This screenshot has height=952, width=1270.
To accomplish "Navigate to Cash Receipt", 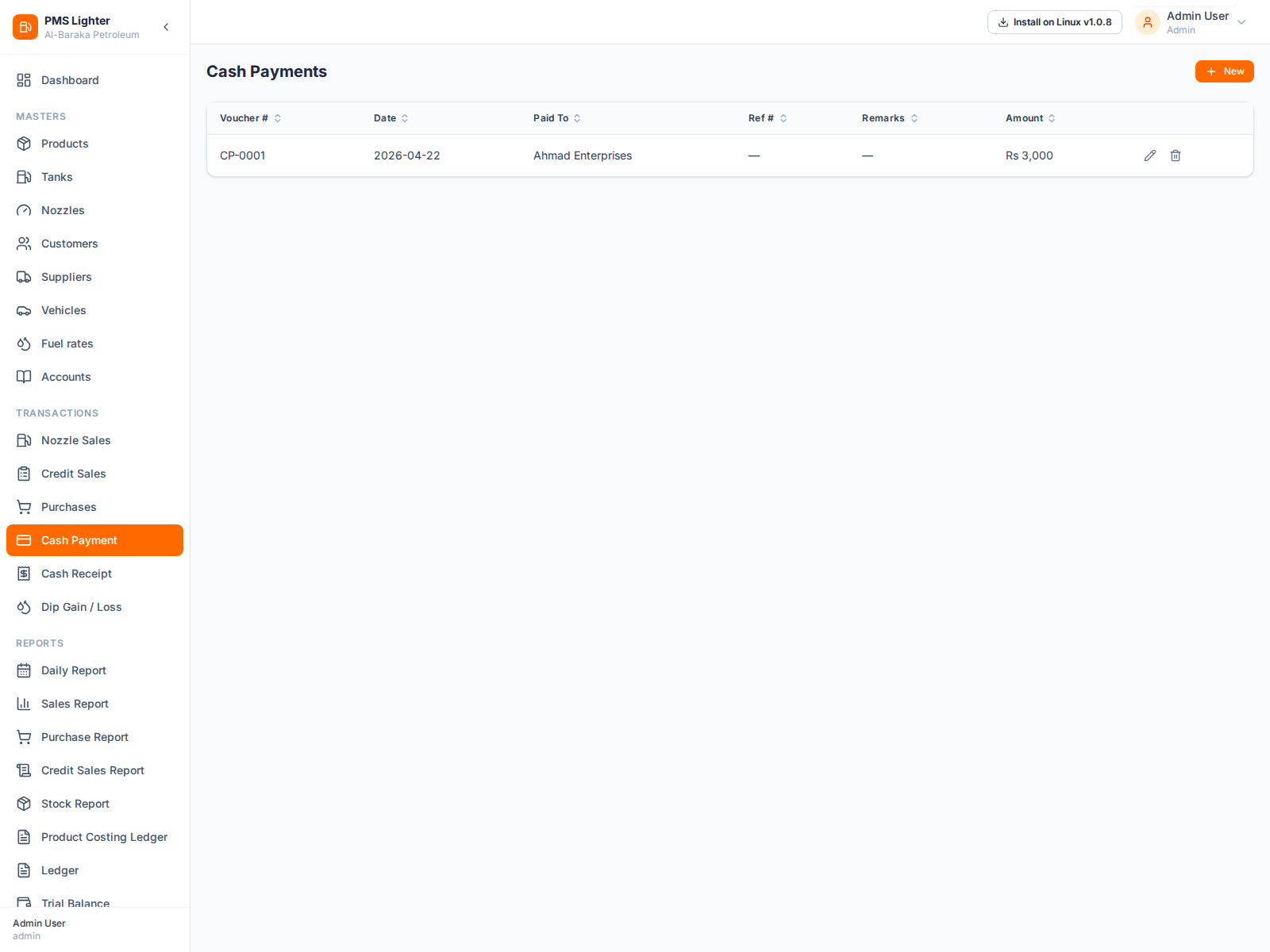I will [94, 574].
